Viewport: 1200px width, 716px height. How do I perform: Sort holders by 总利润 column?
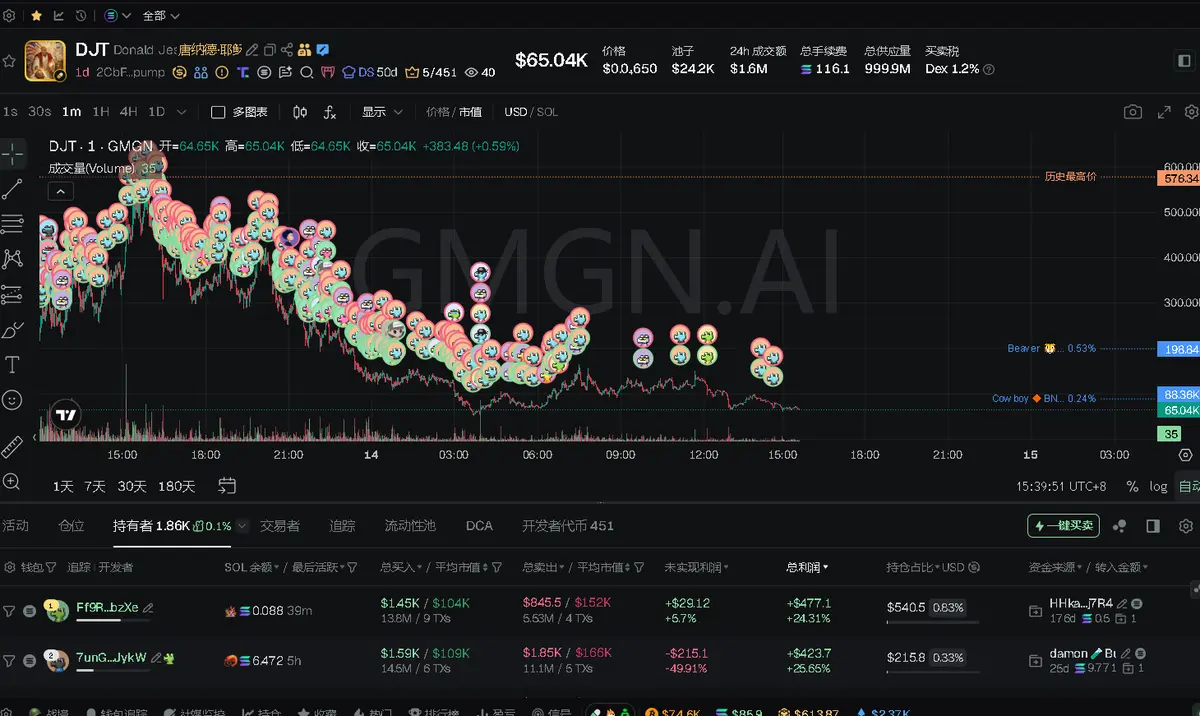point(807,567)
